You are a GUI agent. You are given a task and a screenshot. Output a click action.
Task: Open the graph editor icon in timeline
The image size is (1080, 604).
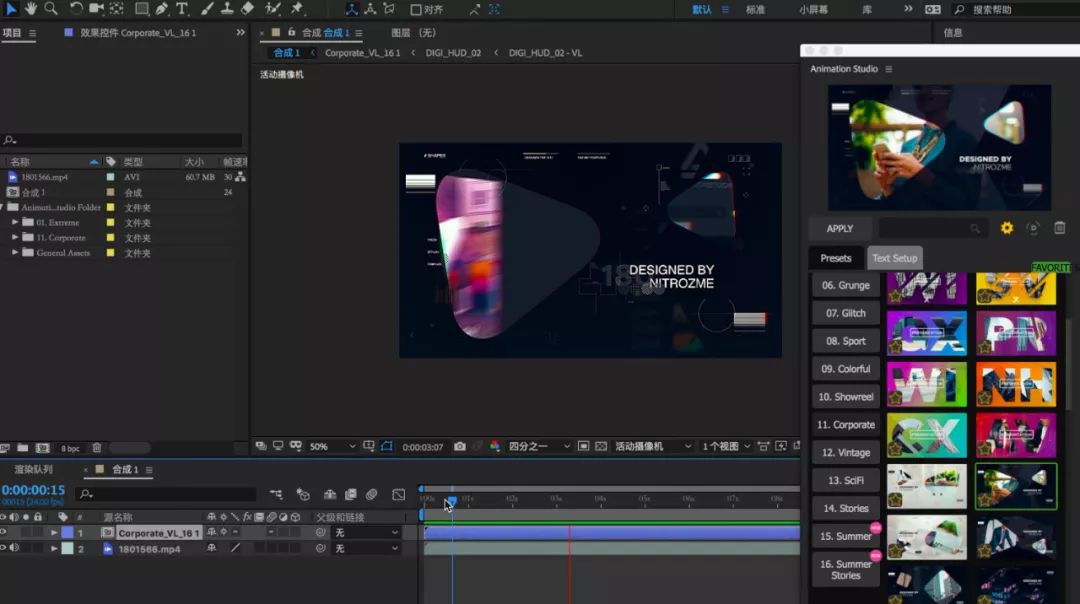(x=398, y=494)
